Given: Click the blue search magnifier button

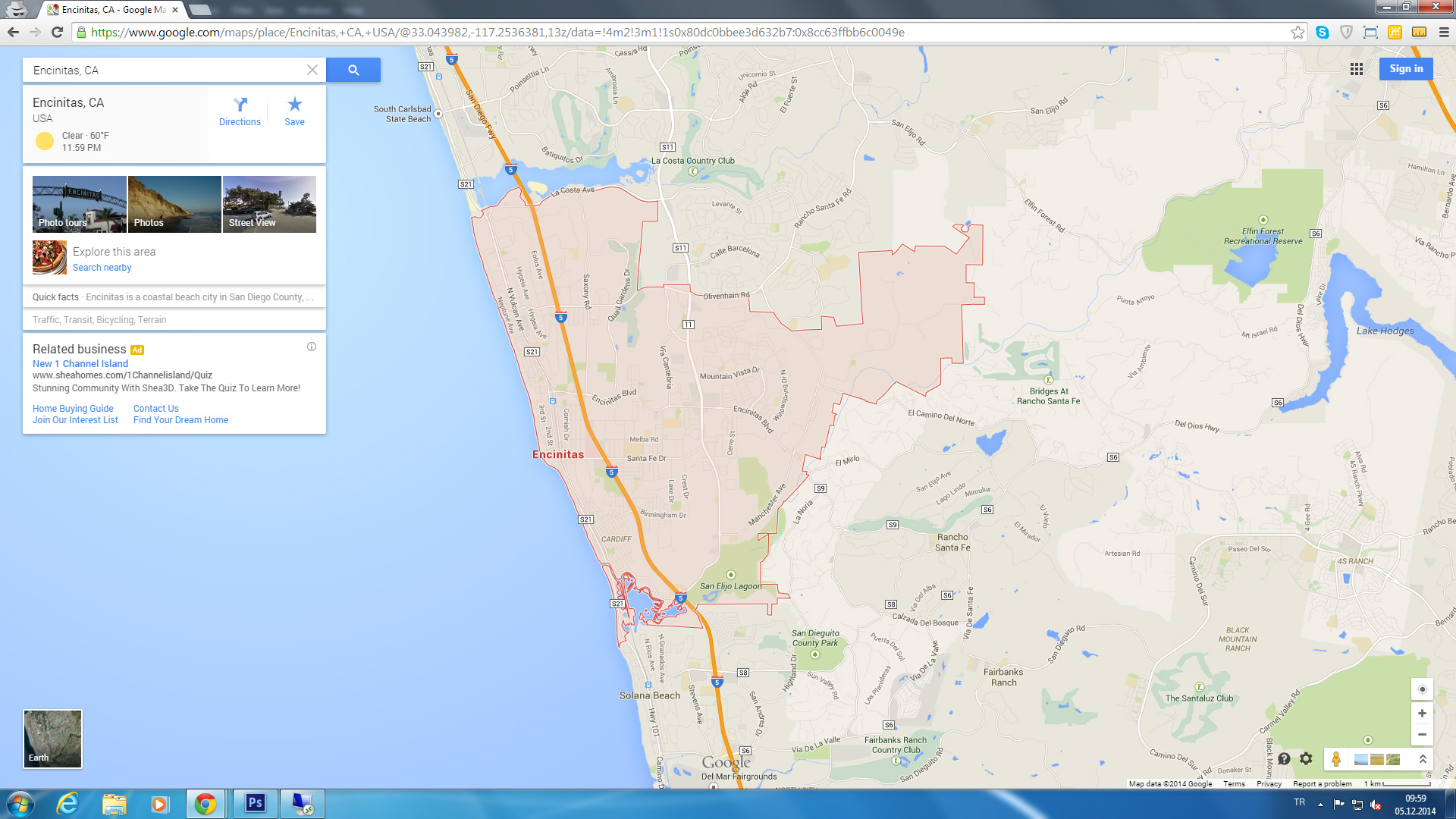Looking at the screenshot, I should click(x=353, y=70).
